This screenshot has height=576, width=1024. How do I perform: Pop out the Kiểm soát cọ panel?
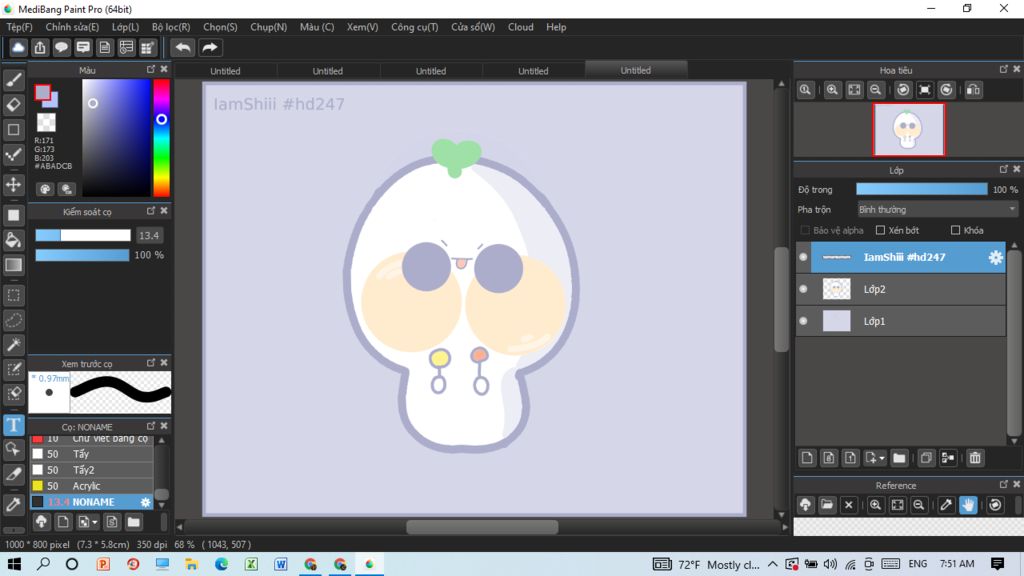pyautogui.click(x=151, y=211)
